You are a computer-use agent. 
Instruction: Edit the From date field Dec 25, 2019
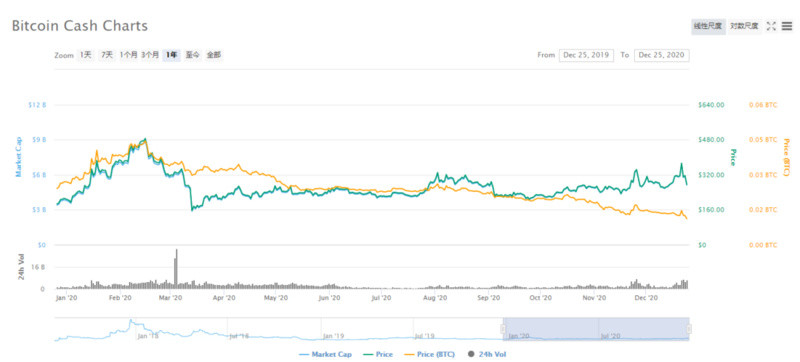pos(586,55)
